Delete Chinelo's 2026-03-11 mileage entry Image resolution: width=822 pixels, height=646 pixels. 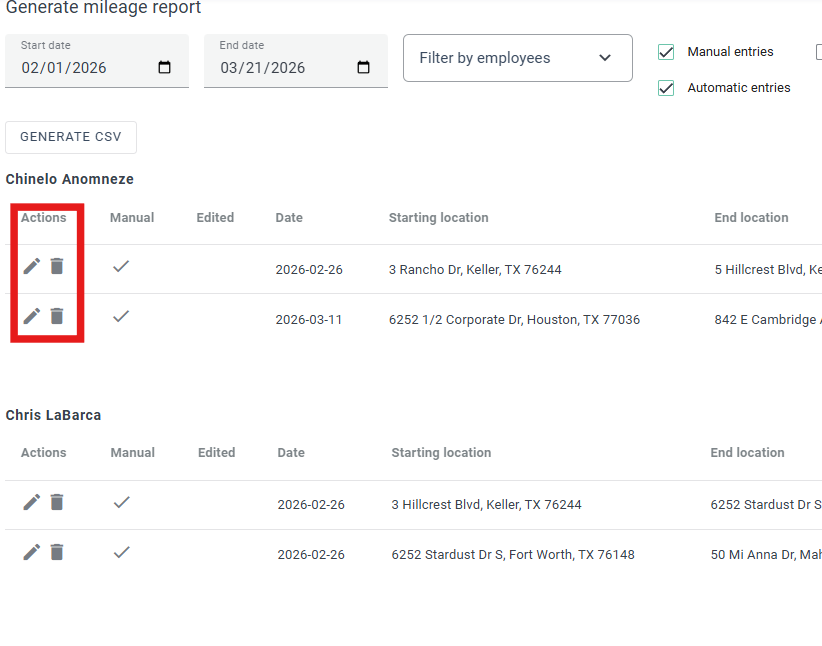(57, 316)
